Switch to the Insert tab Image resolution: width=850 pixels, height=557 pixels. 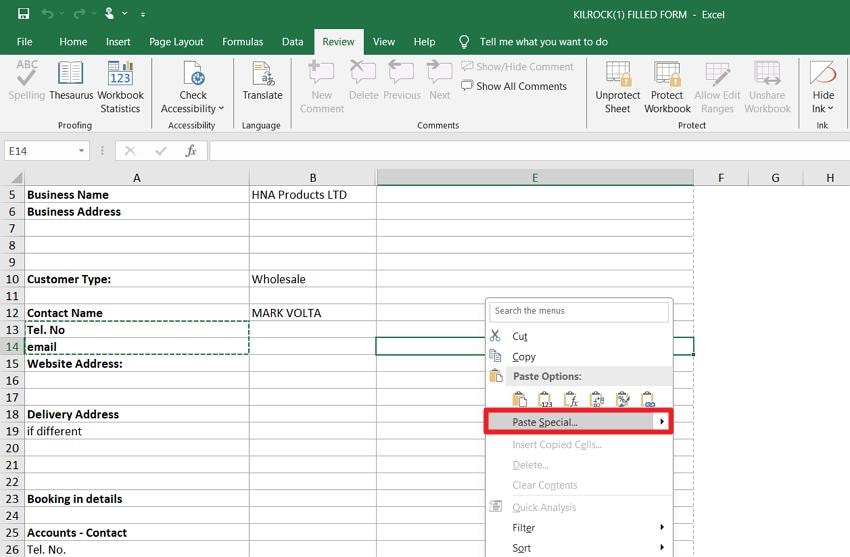pyautogui.click(x=118, y=42)
